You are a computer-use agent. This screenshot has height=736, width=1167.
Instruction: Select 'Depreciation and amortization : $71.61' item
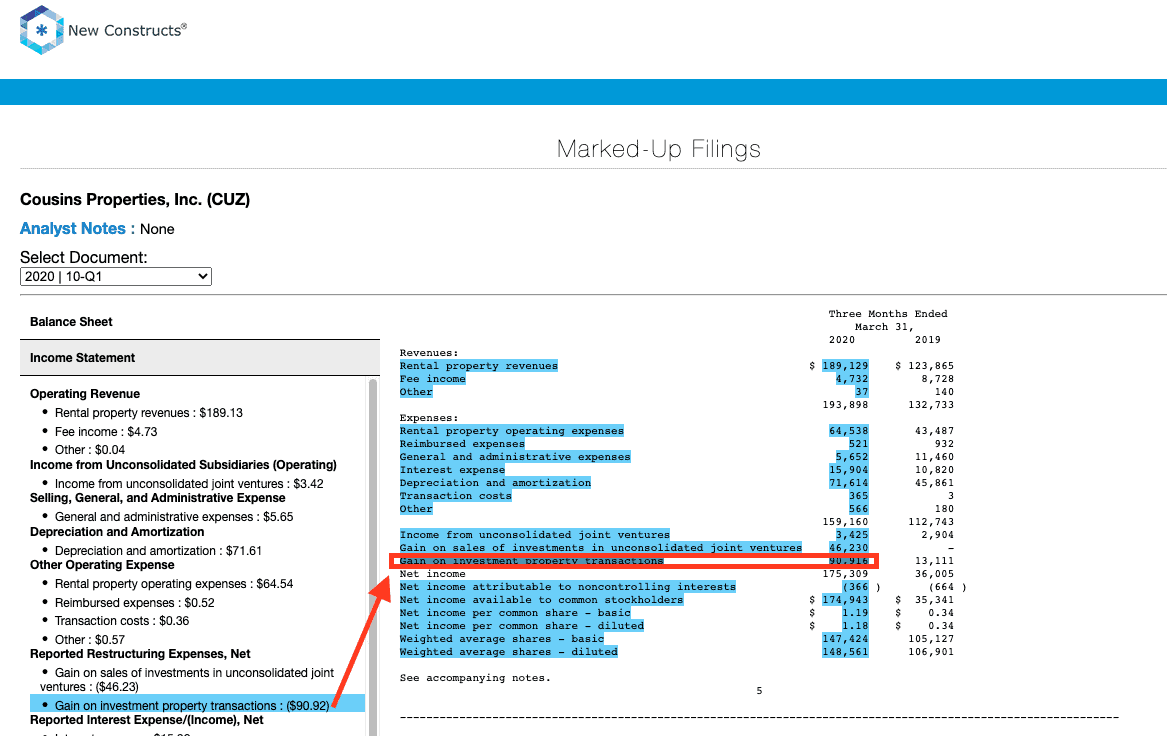pyautogui.click(x=158, y=551)
